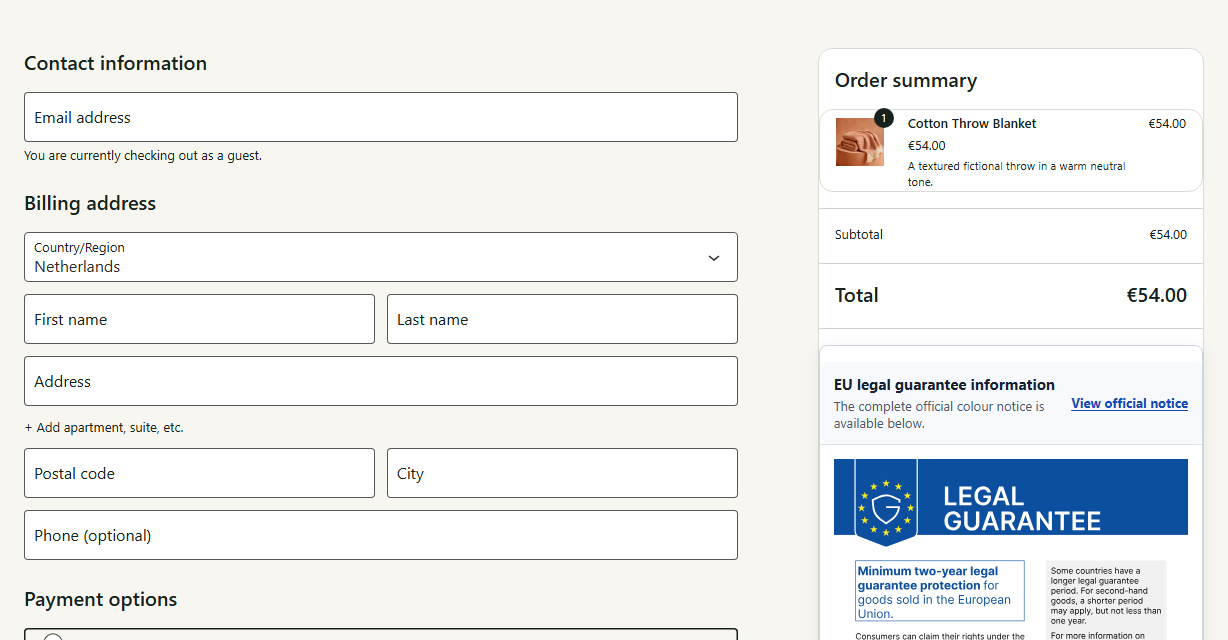The image size is (1228, 640).
Task: Focus the Postal code field
Action: (199, 473)
